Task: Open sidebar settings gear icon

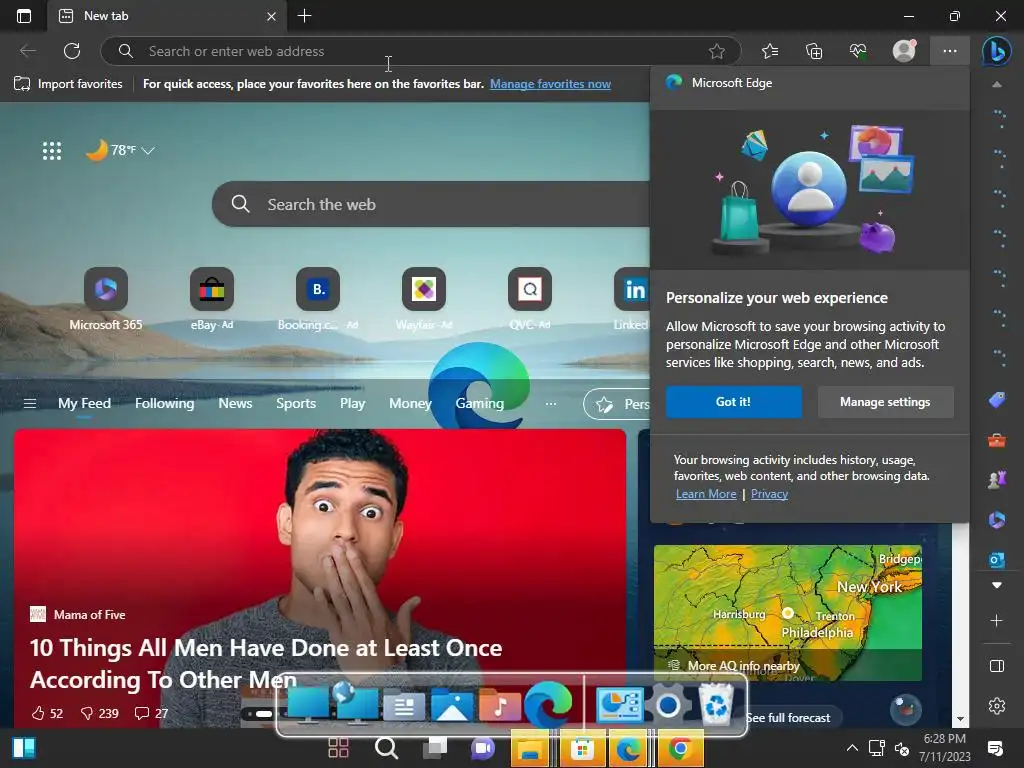Action: [x=997, y=706]
